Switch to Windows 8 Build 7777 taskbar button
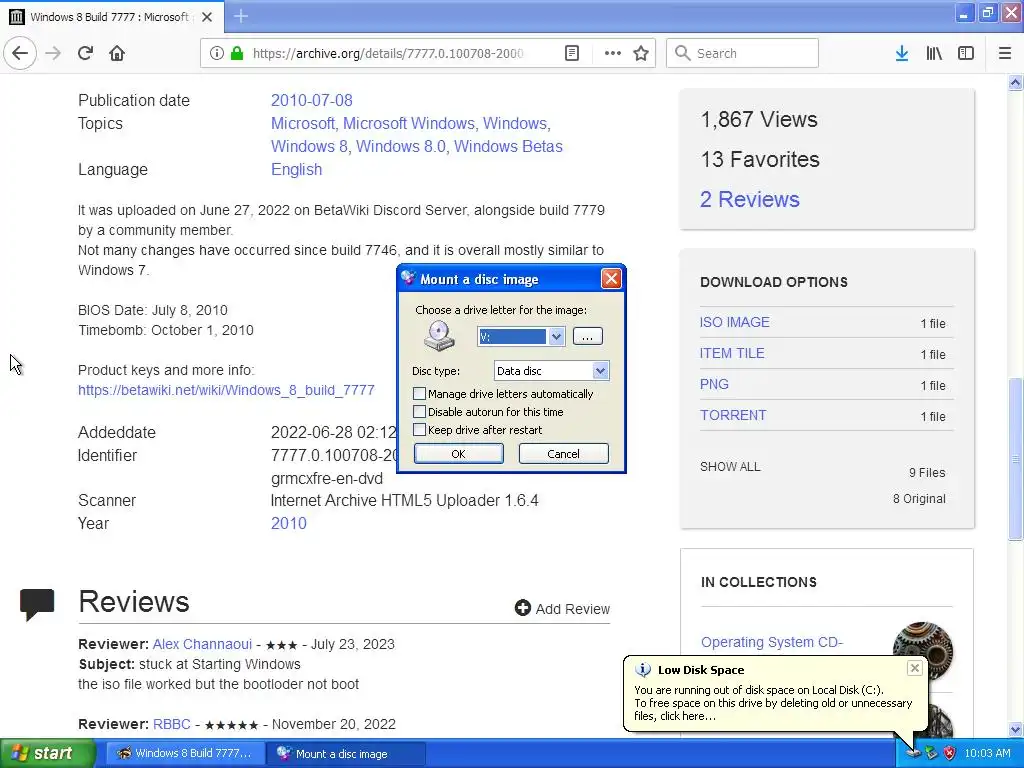 (x=185, y=754)
